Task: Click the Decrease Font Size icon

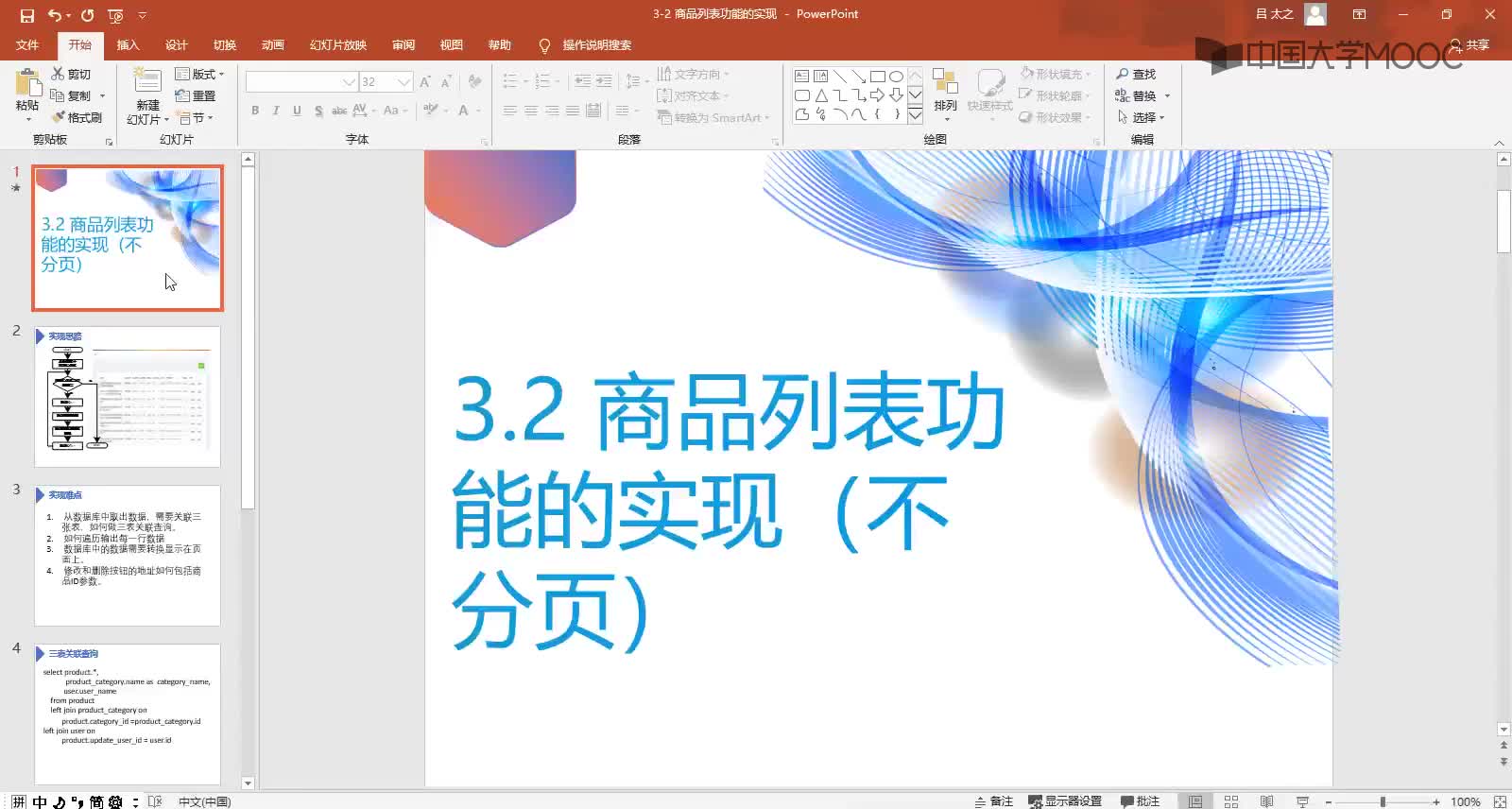Action: (x=446, y=82)
